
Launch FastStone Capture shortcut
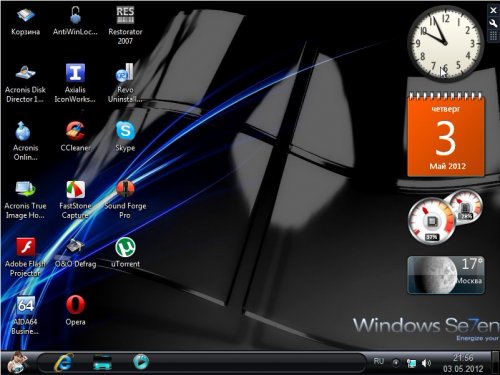pyautogui.click(x=75, y=199)
